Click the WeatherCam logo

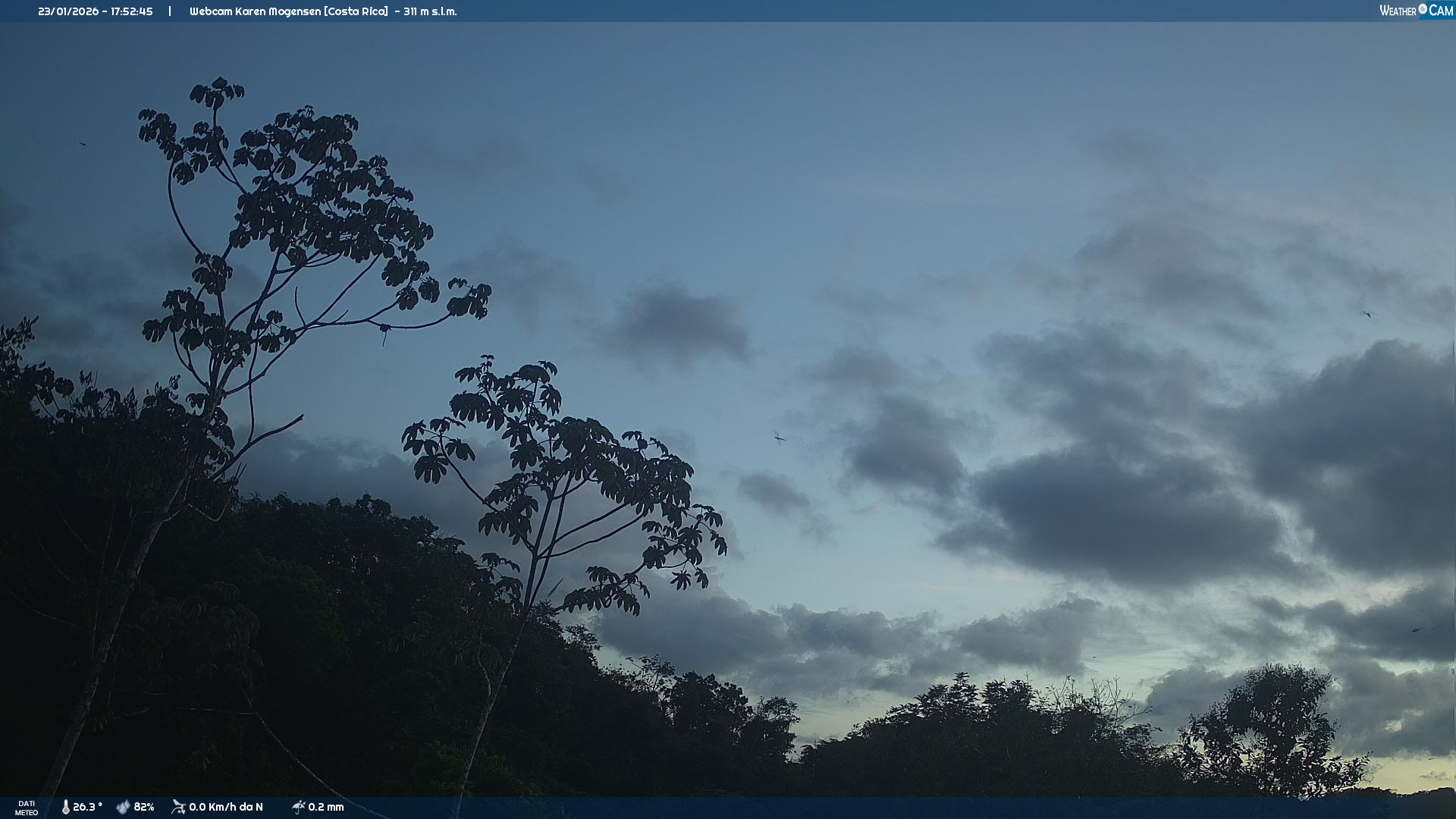point(1416,11)
